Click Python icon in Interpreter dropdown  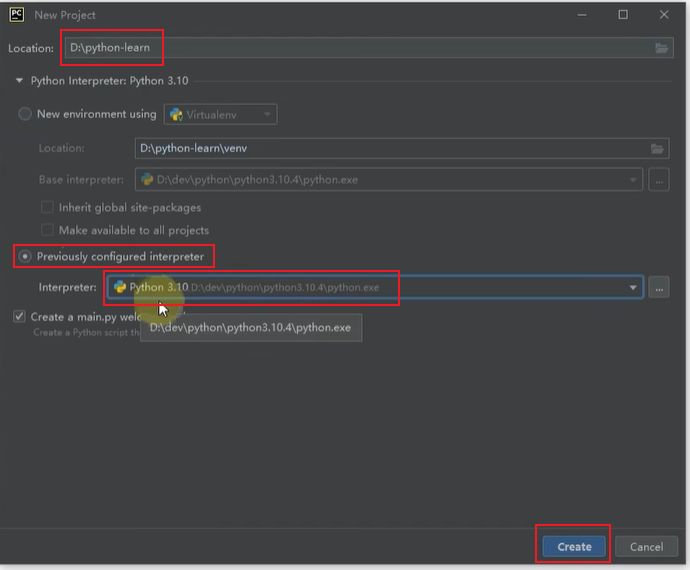[120, 287]
